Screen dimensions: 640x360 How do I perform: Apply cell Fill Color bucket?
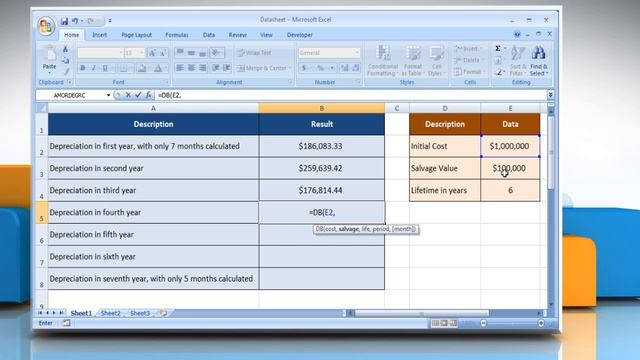(142, 68)
